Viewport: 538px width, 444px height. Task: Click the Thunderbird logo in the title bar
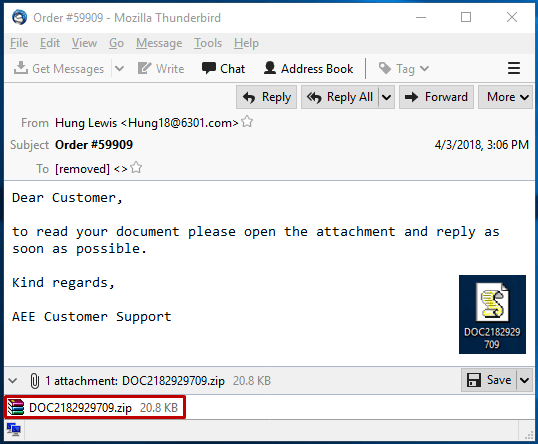(19, 17)
